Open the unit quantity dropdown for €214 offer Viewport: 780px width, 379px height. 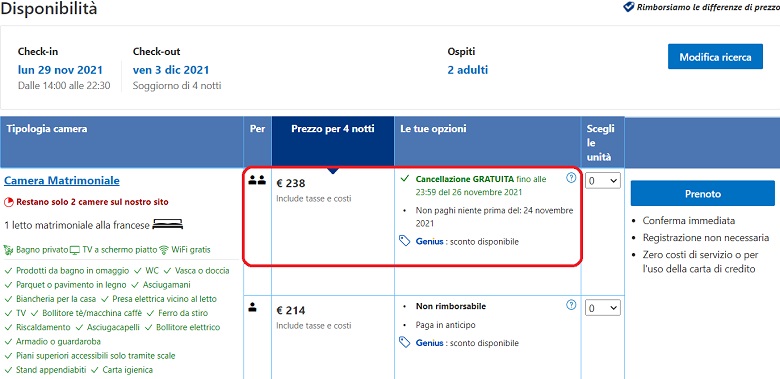click(603, 308)
